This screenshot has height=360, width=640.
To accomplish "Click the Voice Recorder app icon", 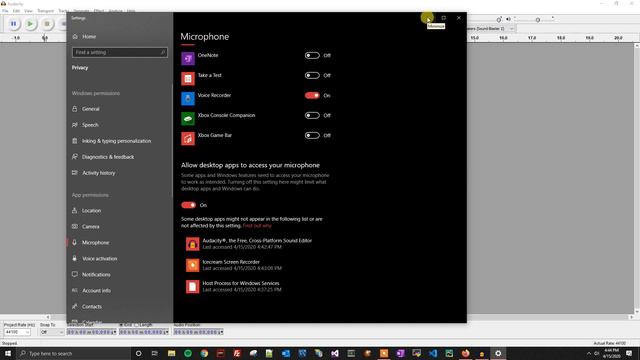I will point(188,98).
